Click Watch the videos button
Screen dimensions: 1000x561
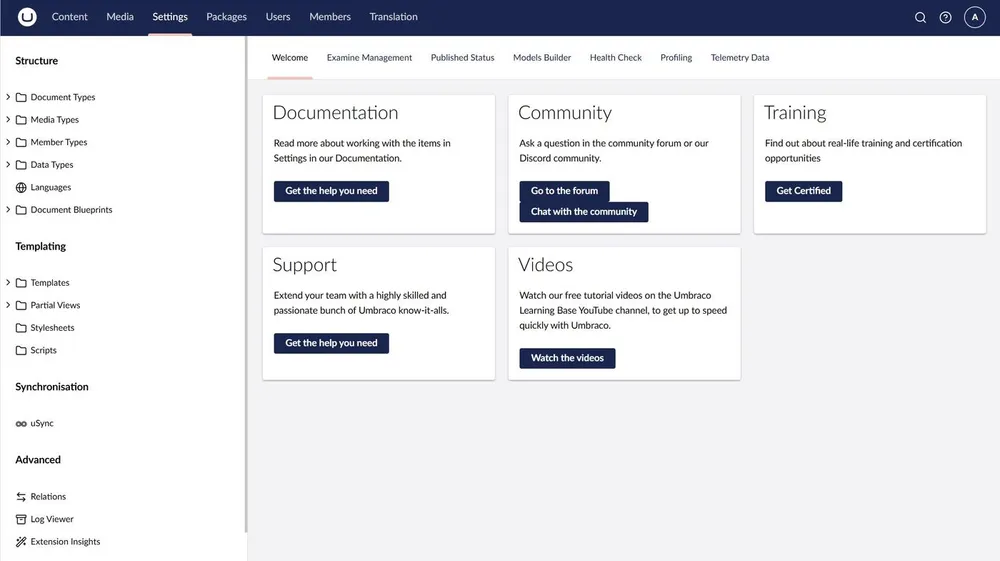click(x=567, y=358)
